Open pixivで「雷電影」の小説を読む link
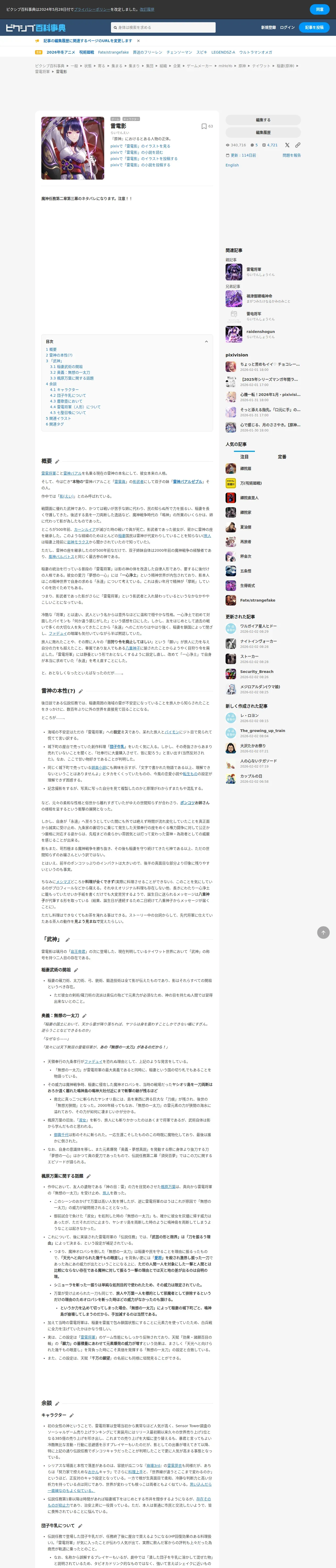This screenshot has height=1568, width=336. tap(137, 152)
